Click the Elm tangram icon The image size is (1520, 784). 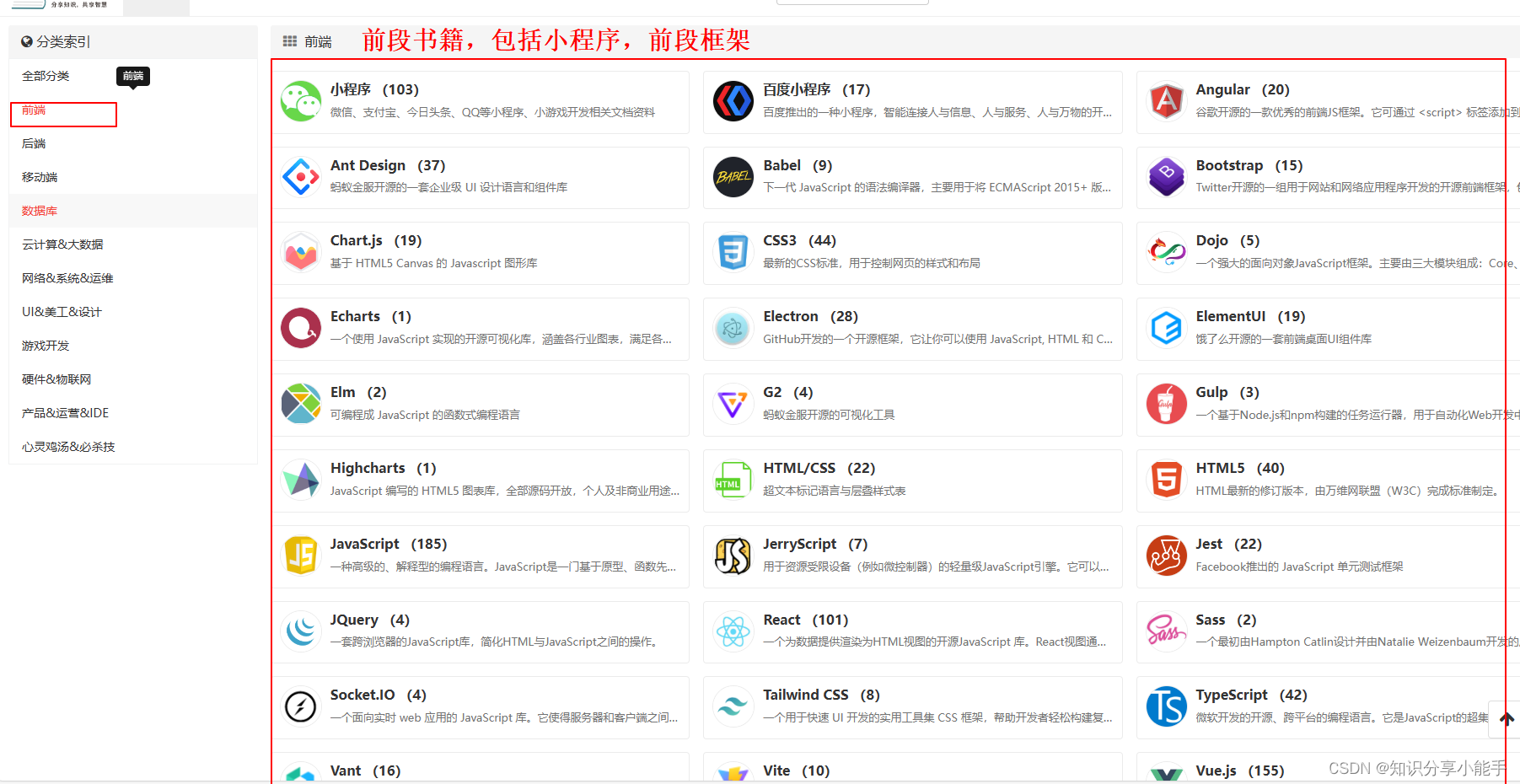[301, 404]
